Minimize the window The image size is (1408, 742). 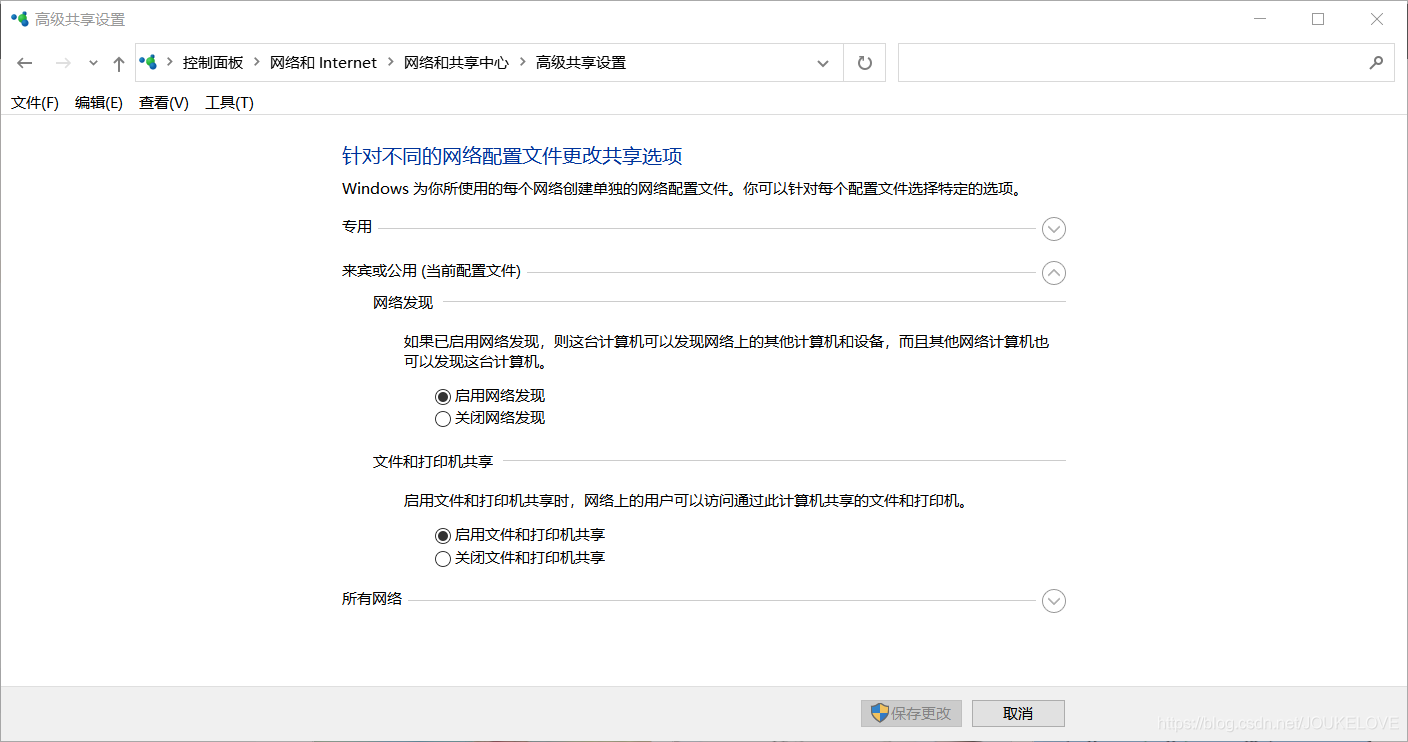[1260, 19]
